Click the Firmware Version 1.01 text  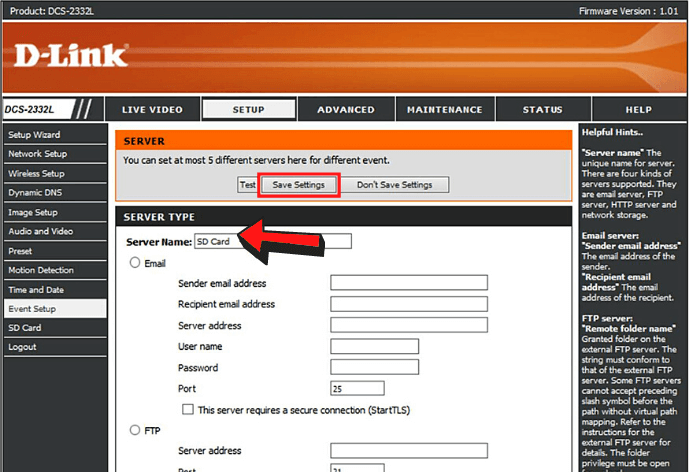(628, 11)
